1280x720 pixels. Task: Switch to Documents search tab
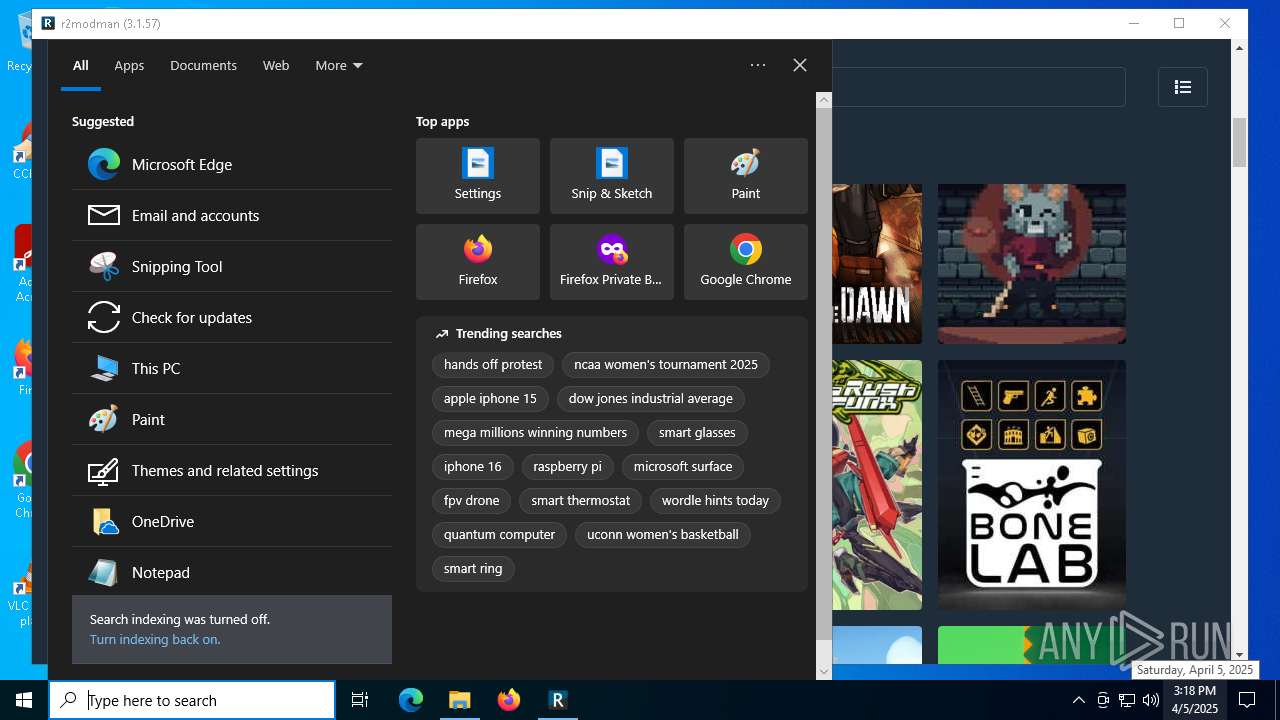[203, 65]
